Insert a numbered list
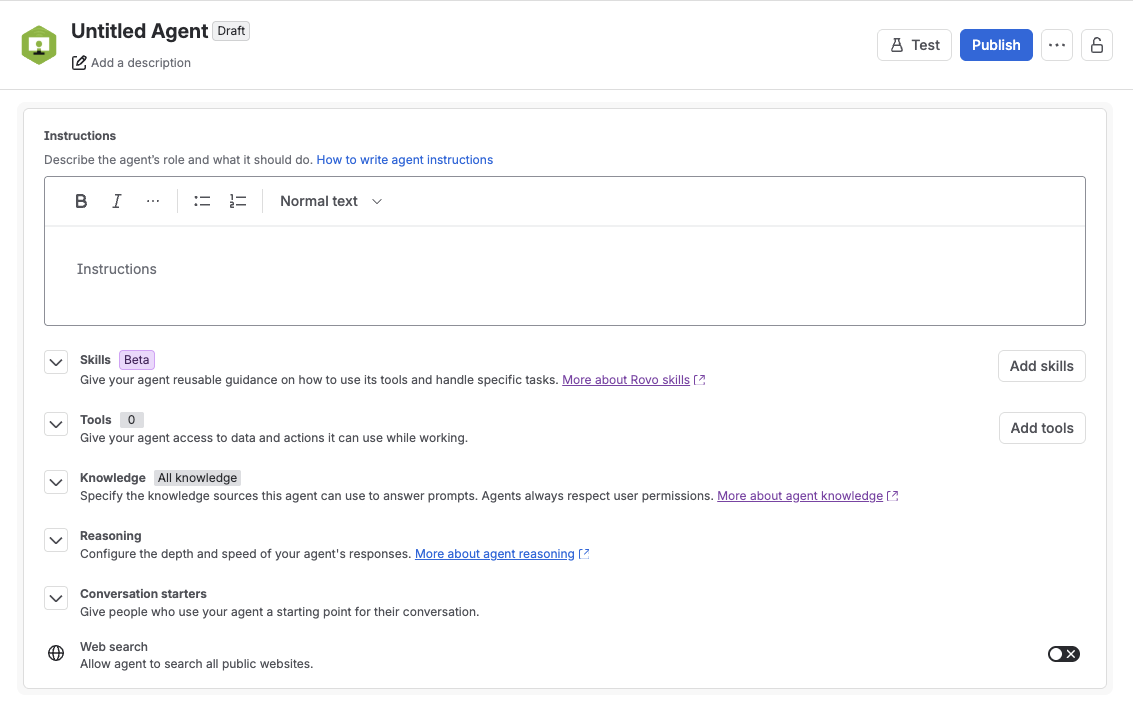 (x=238, y=202)
